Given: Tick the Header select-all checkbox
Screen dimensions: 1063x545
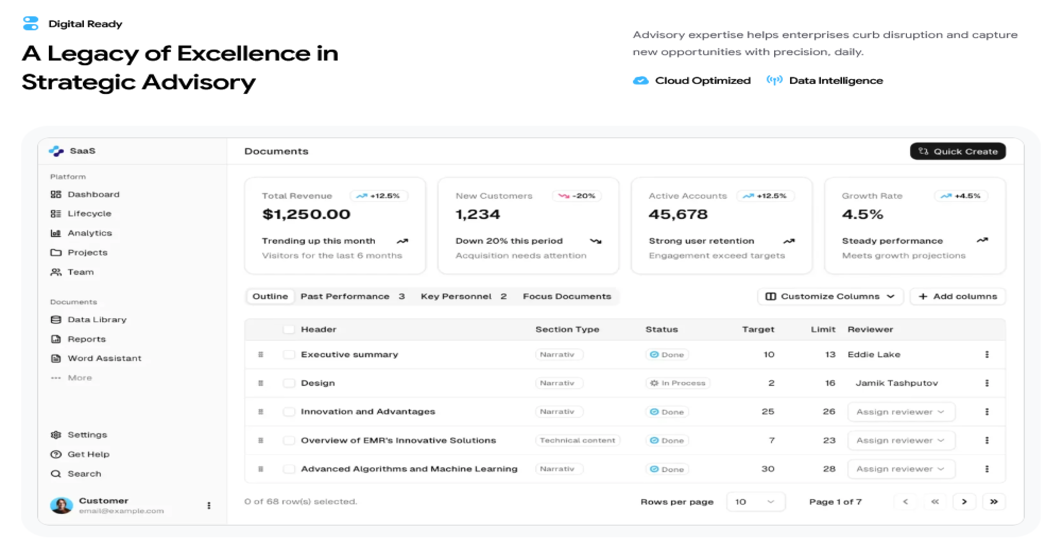Looking at the screenshot, I should point(289,329).
